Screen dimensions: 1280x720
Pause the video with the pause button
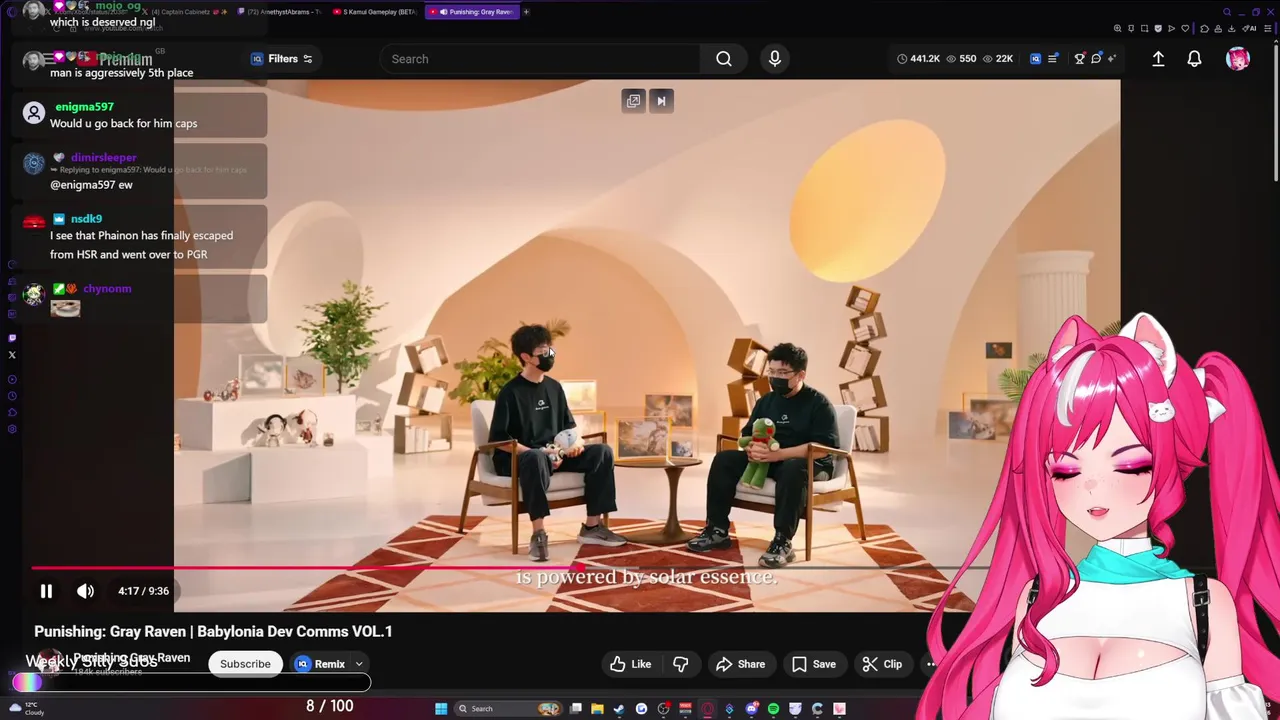pyautogui.click(x=46, y=591)
